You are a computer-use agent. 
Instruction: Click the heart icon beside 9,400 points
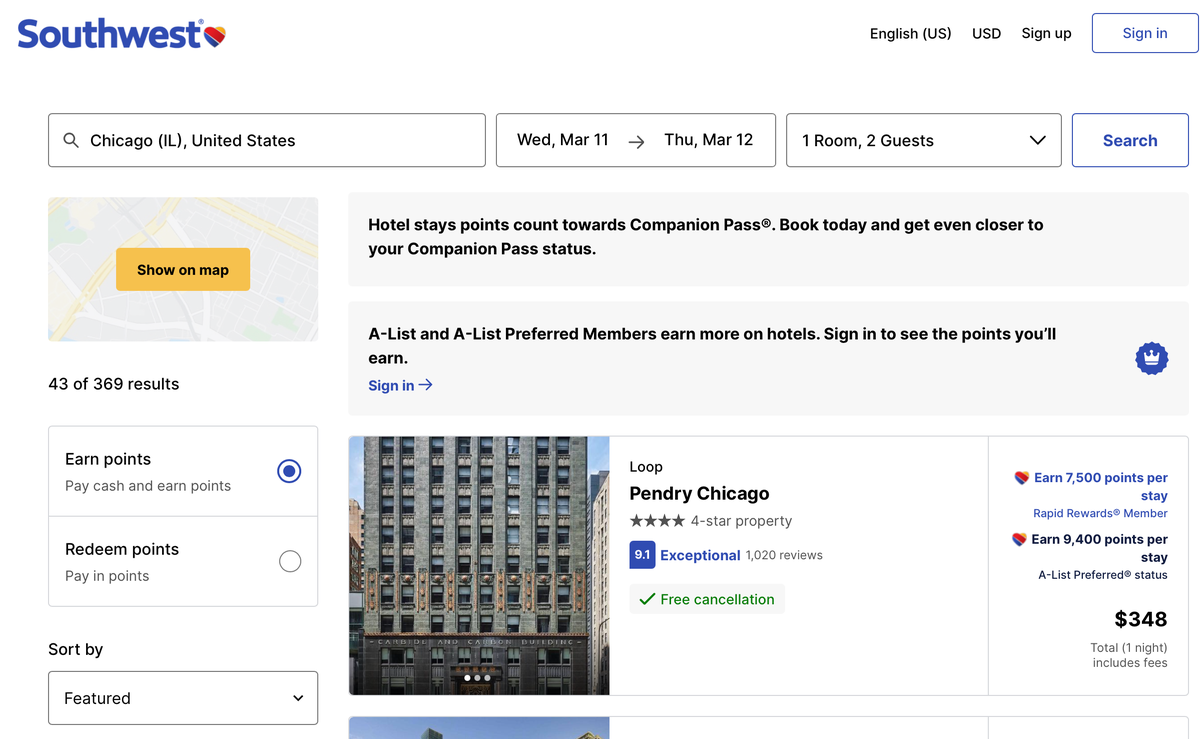click(x=1022, y=539)
